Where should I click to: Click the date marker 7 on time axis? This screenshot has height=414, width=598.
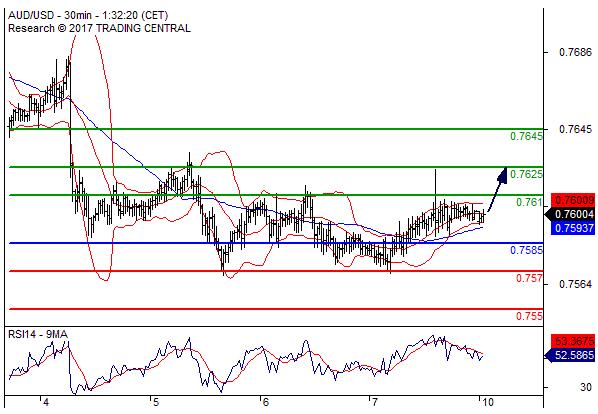(x=375, y=402)
